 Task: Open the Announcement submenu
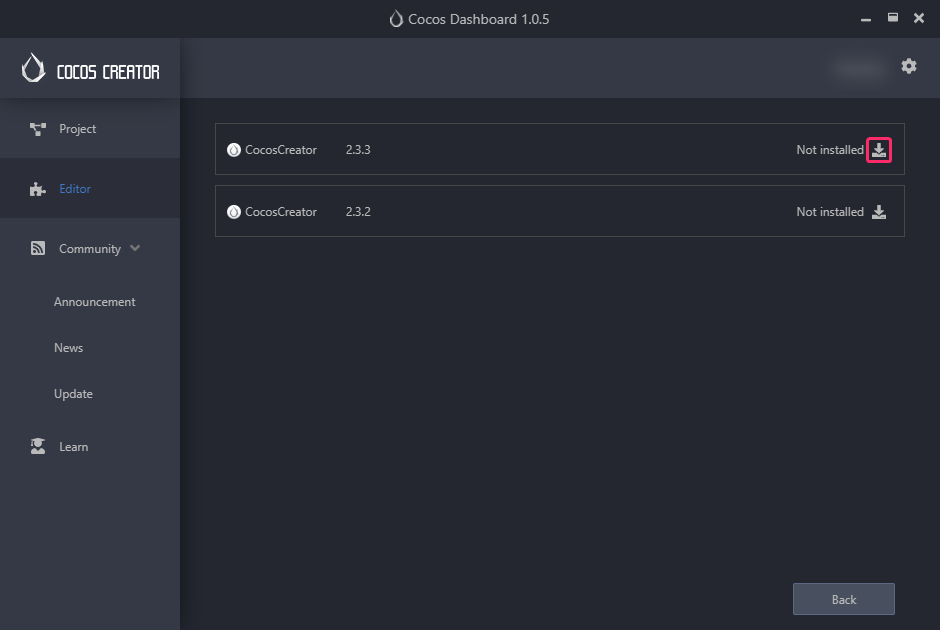(x=95, y=302)
